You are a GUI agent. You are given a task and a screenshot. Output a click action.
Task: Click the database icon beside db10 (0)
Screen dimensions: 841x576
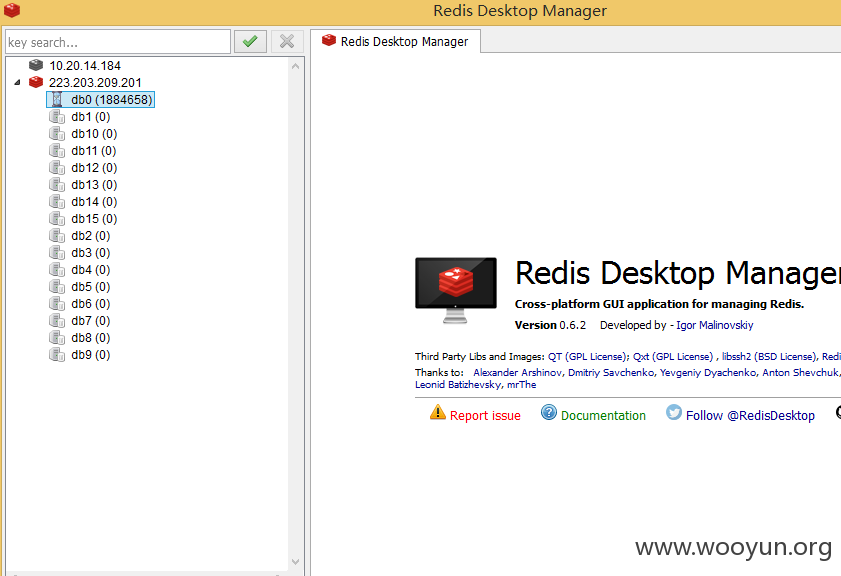pos(57,134)
